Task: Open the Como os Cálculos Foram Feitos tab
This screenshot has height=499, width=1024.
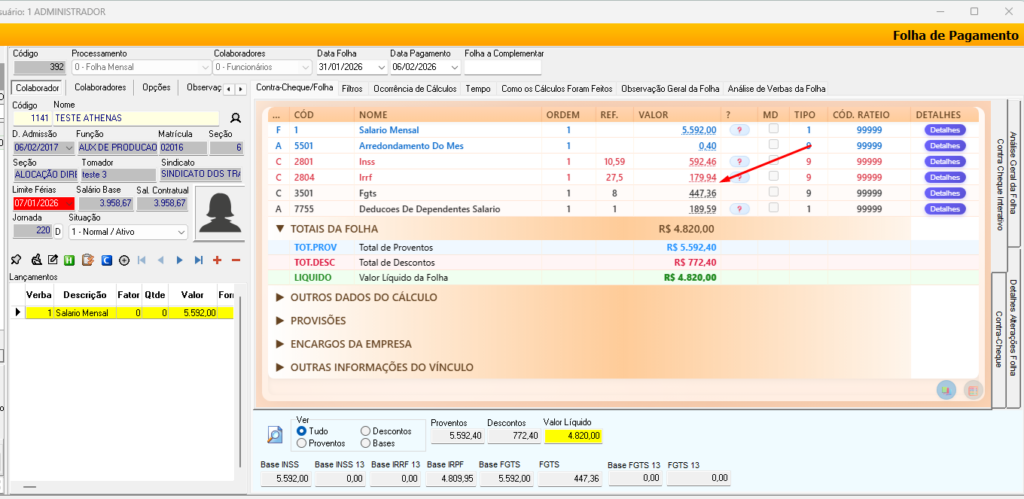Action: coord(556,88)
